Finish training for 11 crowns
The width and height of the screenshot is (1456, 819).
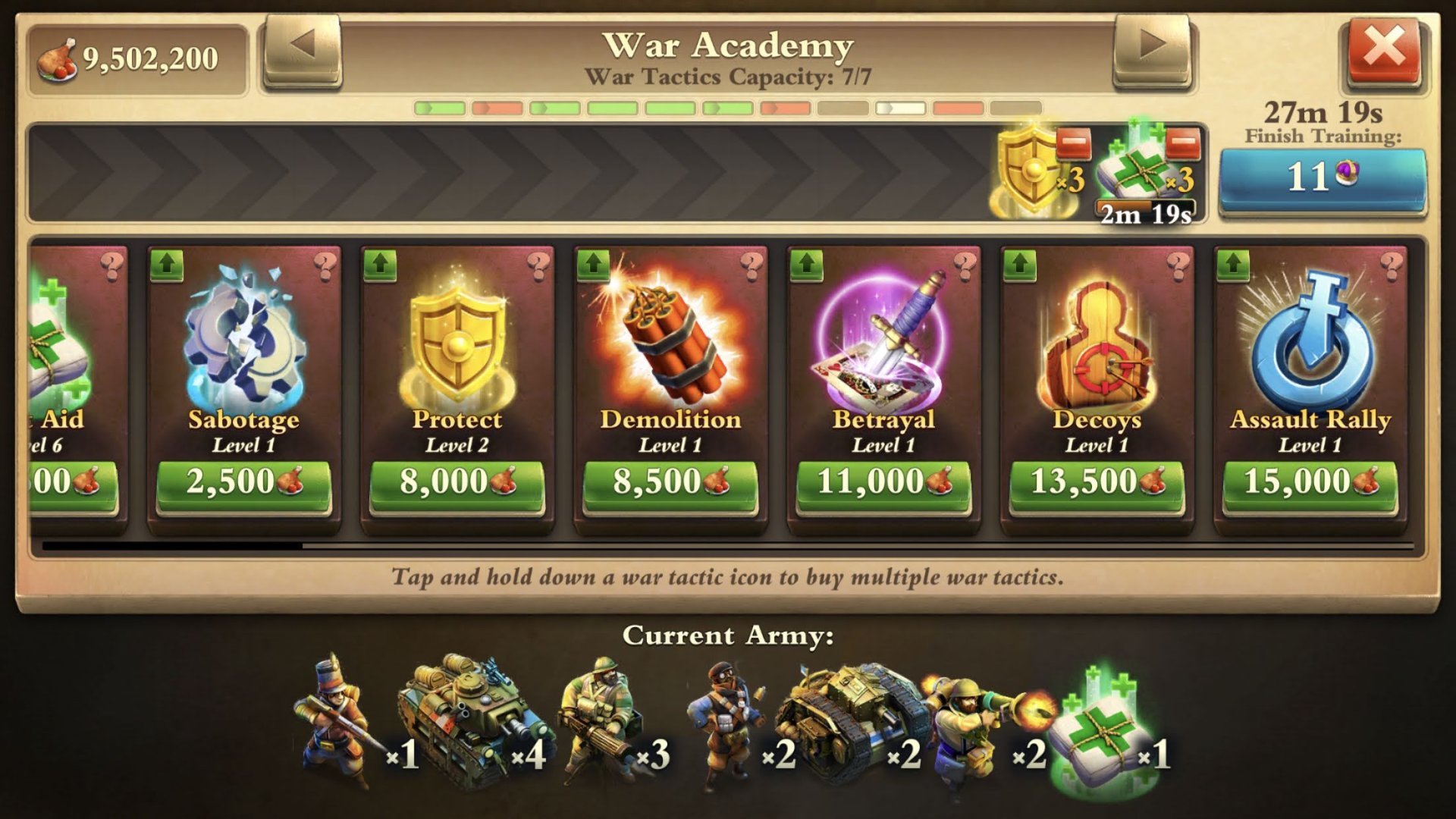click(1323, 180)
